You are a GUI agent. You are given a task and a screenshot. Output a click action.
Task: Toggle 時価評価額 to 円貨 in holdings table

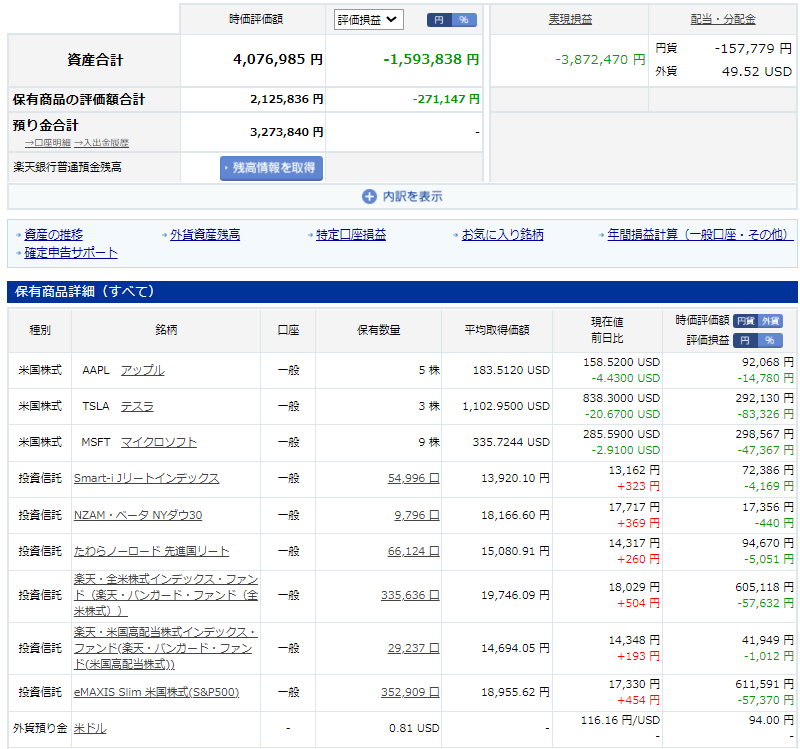click(x=746, y=321)
